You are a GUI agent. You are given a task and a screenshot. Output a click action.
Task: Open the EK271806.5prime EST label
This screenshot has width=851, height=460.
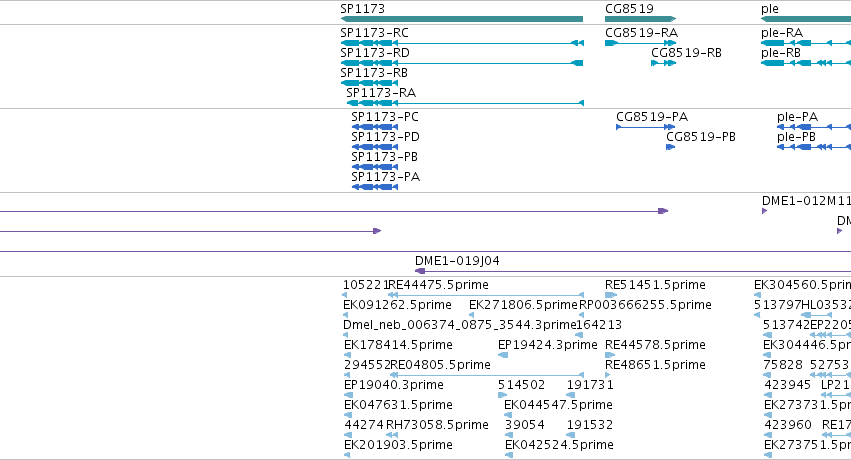pos(523,305)
